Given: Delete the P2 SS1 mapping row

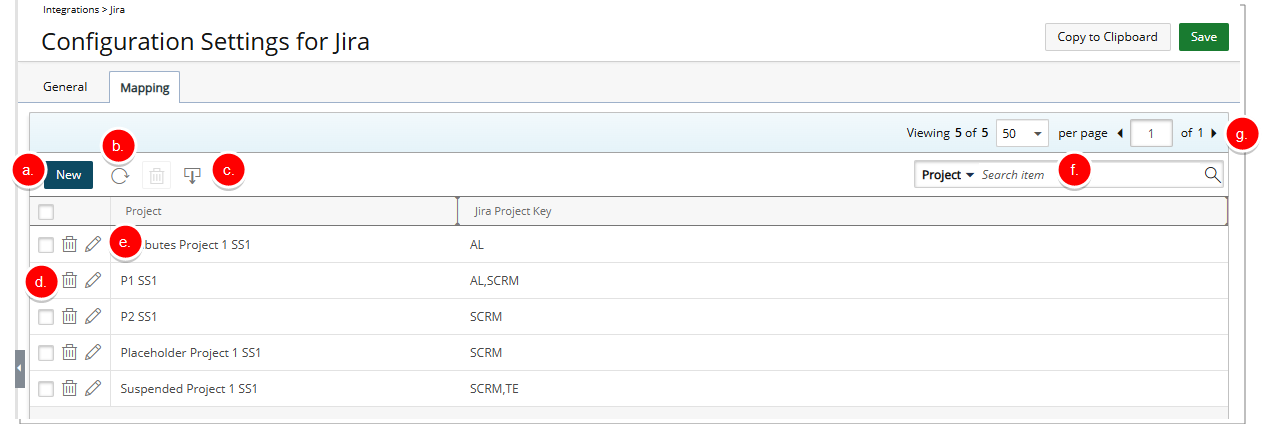Looking at the screenshot, I should 70,317.
